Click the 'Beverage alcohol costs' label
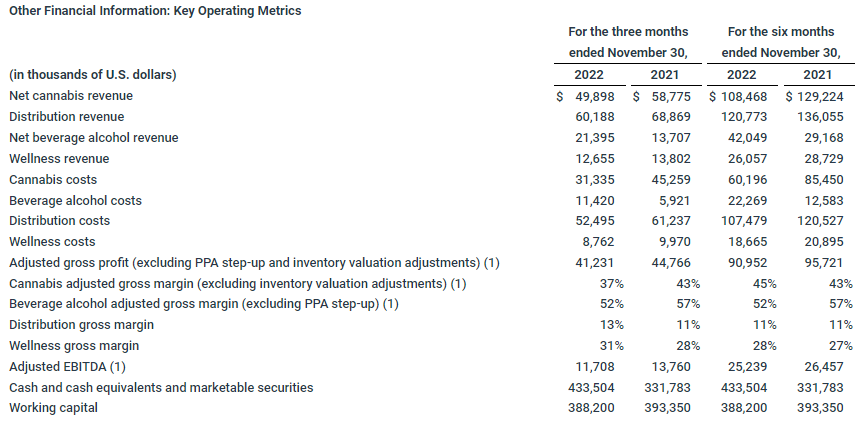Image resolution: width=860 pixels, height=426 pixels. [75, 200]
